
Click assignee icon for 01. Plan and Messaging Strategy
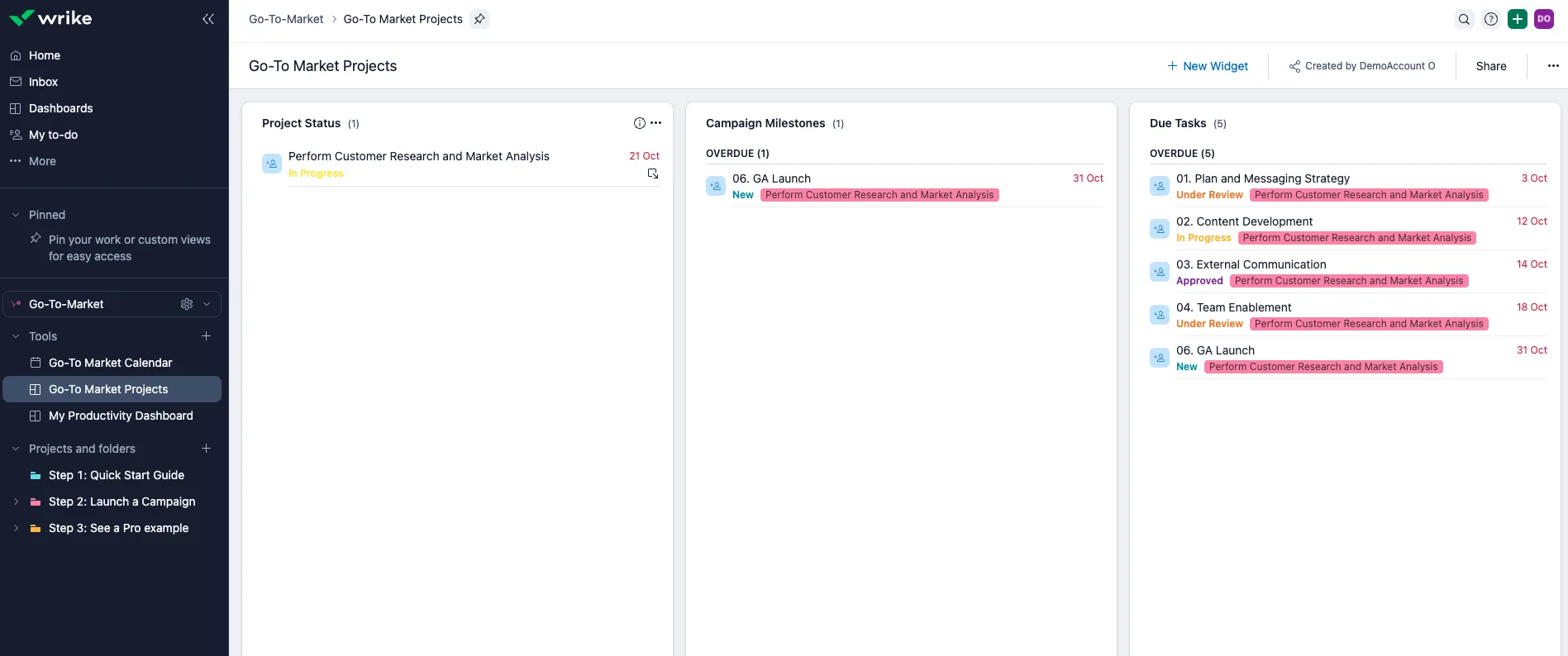point(1160,186)
